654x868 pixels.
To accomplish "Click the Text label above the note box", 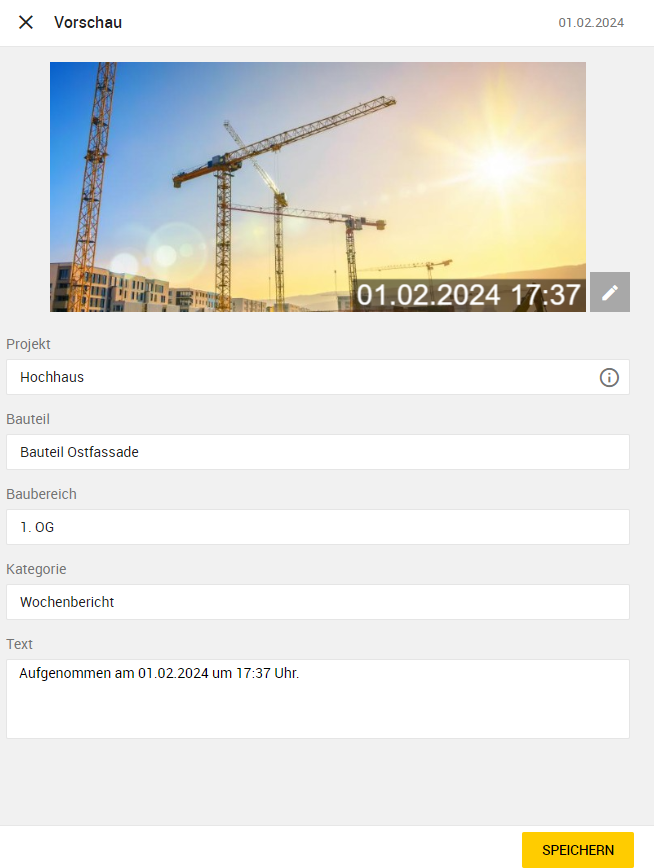I will point(19,644).
